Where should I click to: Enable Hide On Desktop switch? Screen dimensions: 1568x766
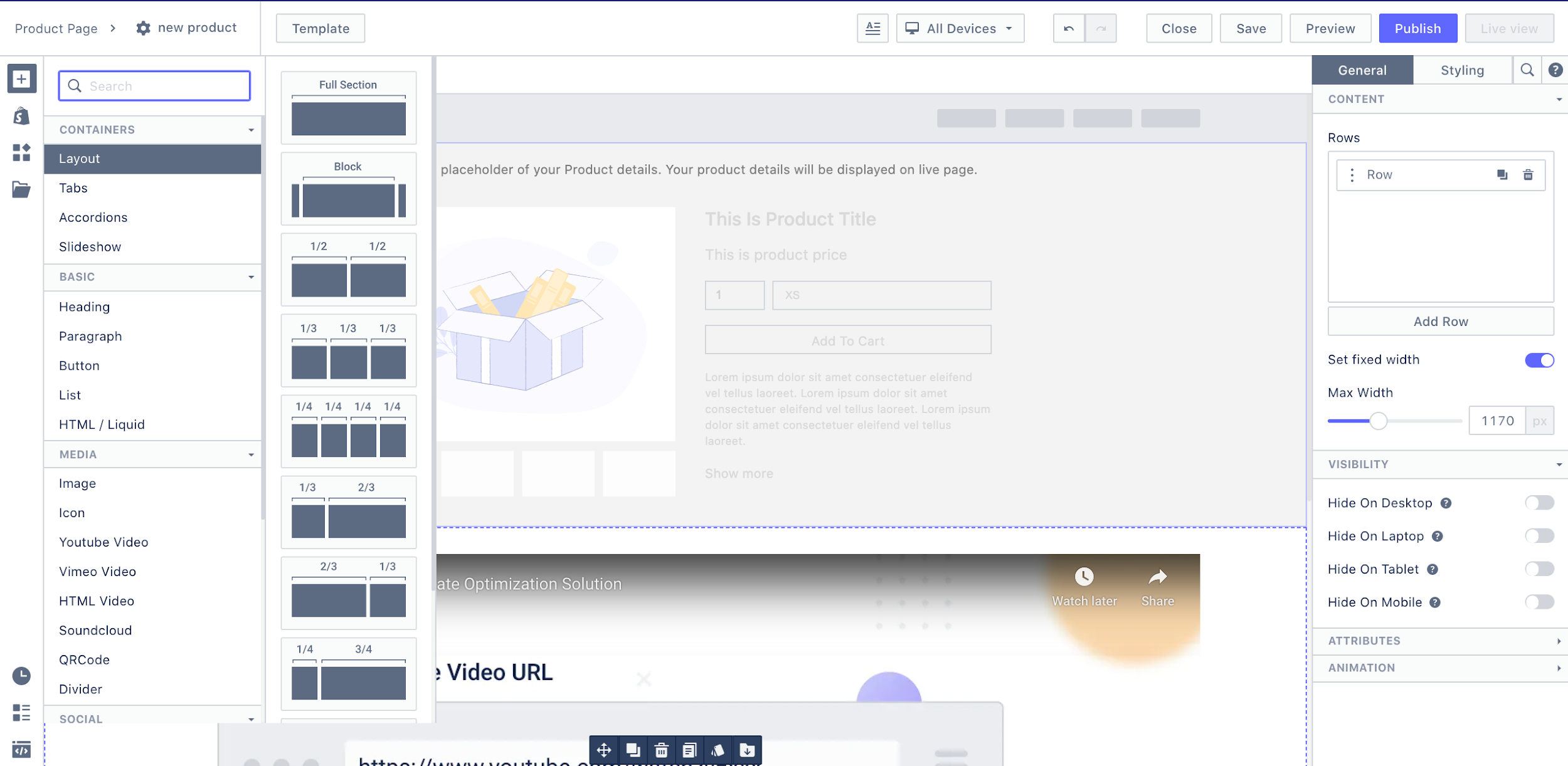(1539, 503)
